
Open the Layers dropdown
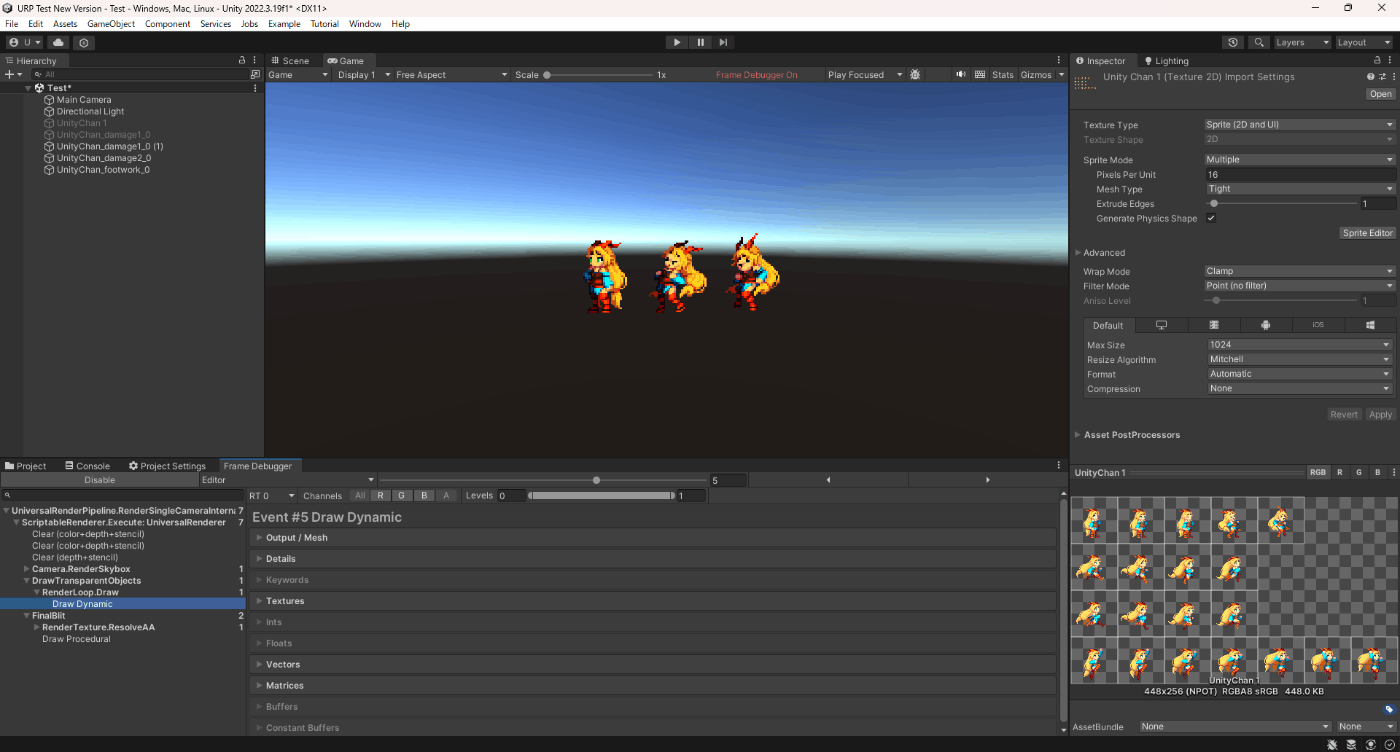click(1302, 43)
